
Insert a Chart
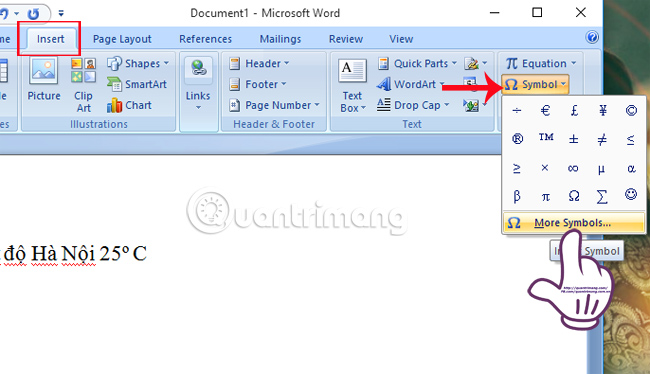pos(129,105)
